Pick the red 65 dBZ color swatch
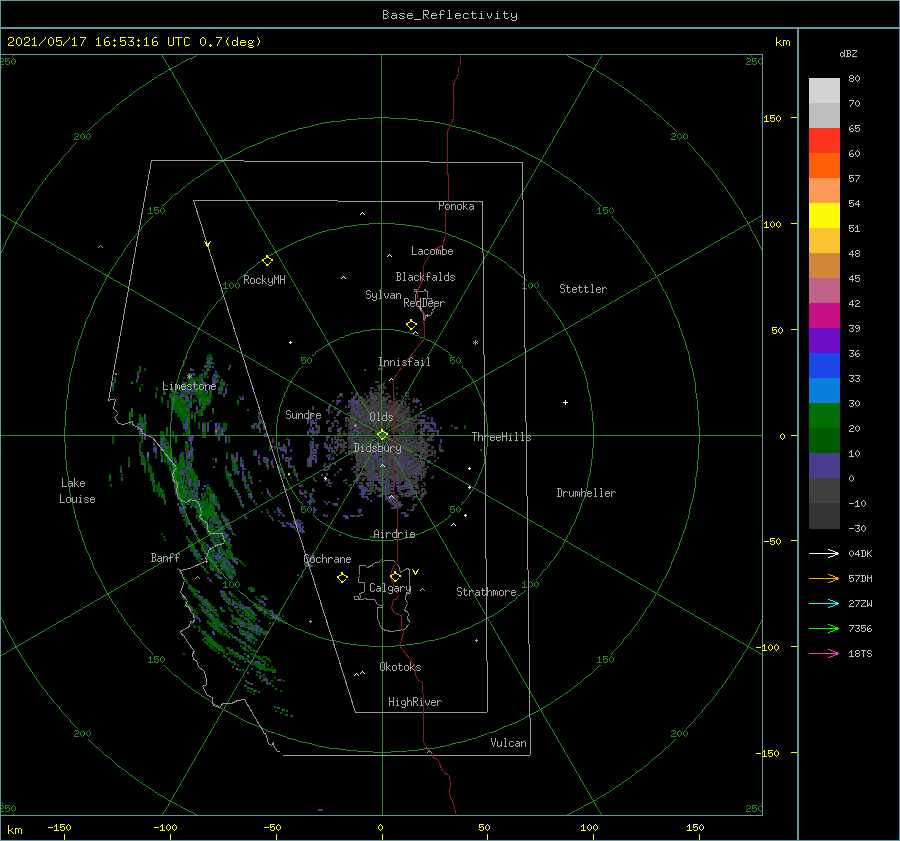Image resolution: width=900 pixels, height=841 pixels. pyautogui.click(x=824, y=141)
